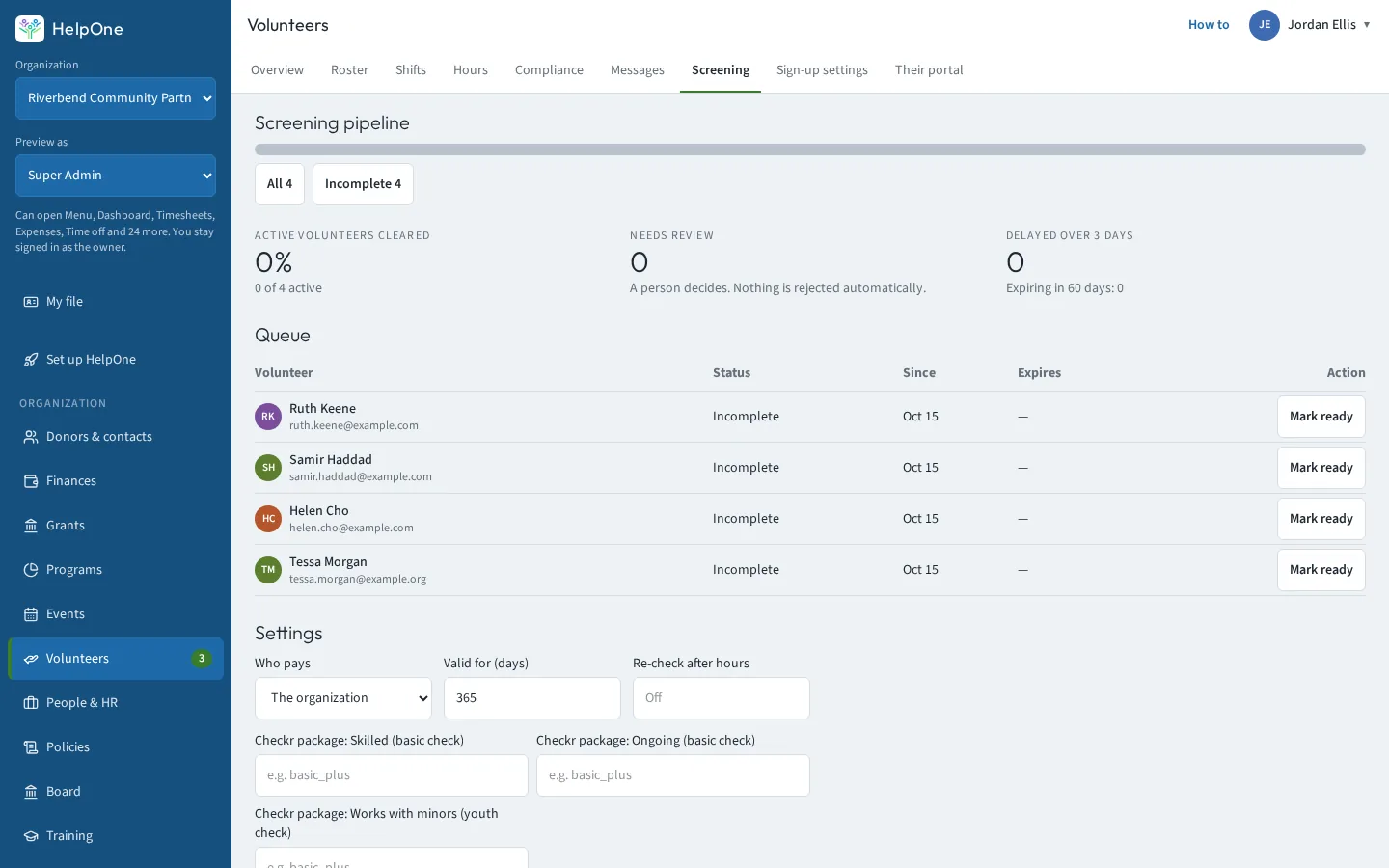This screenshot has height=868, width=1389.
Task: Click the Set up HelpOne rocket icon
Action: 31,360
